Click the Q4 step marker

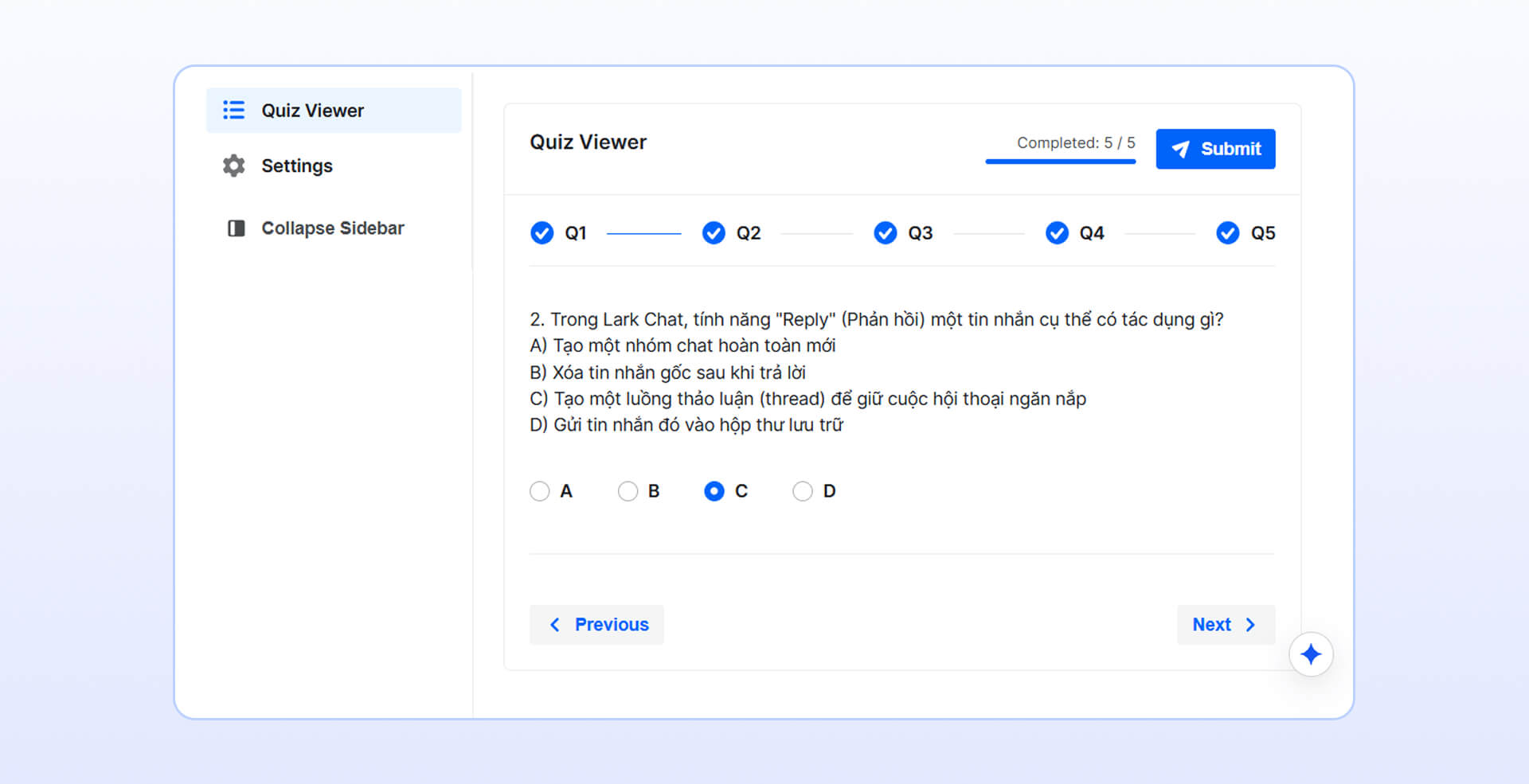pyautogui.click(x=1056, y=232)
